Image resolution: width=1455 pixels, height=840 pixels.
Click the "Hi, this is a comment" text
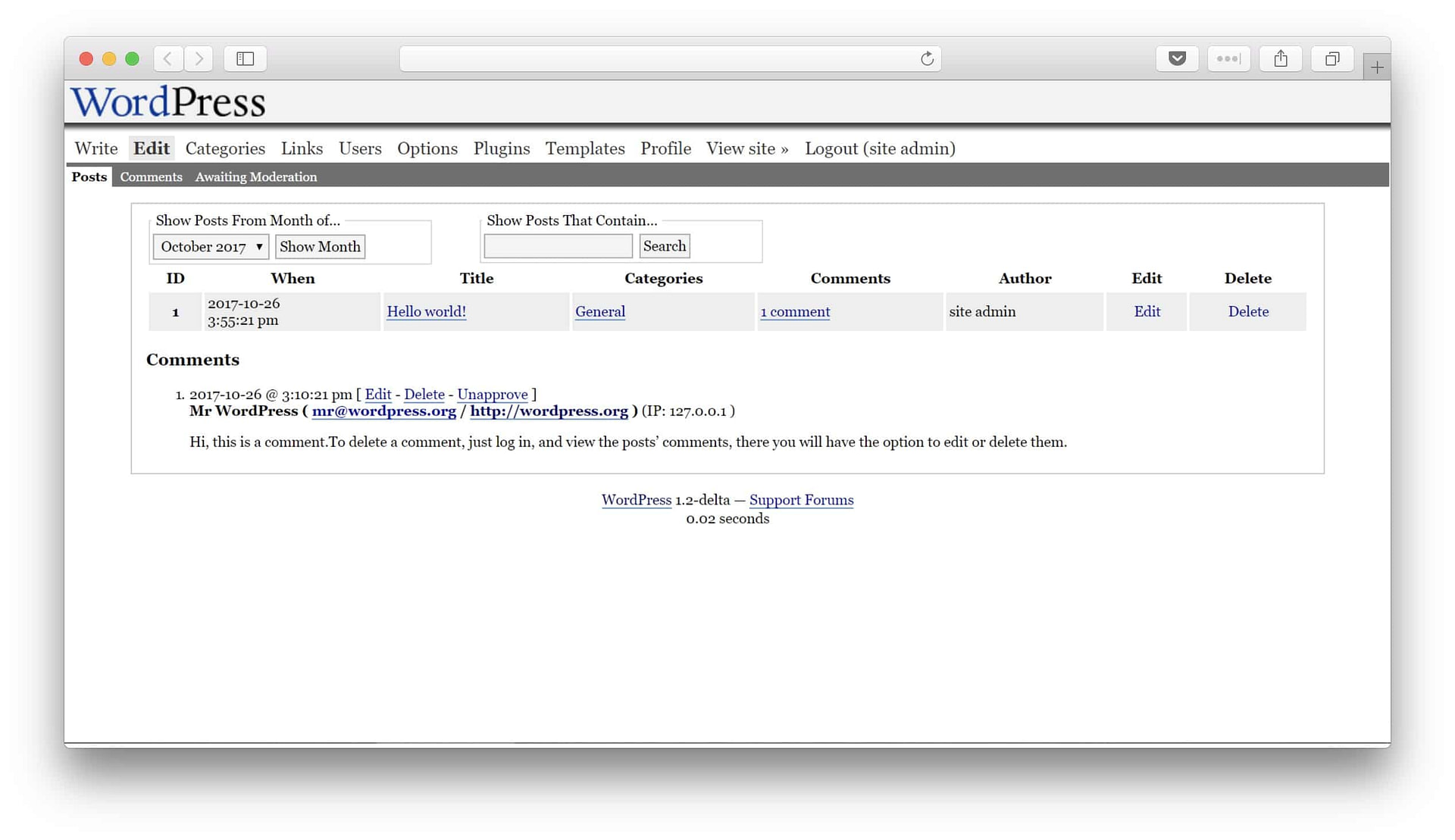[x=258, y=442]
